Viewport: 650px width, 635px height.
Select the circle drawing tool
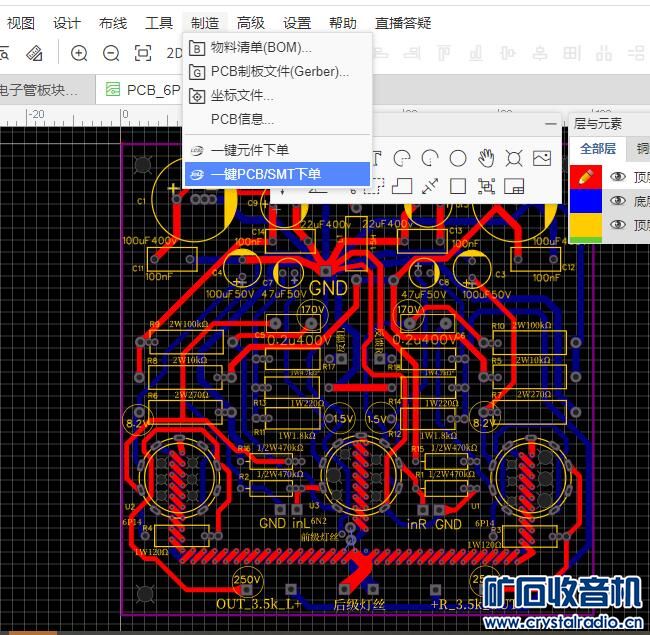[458, 158]
